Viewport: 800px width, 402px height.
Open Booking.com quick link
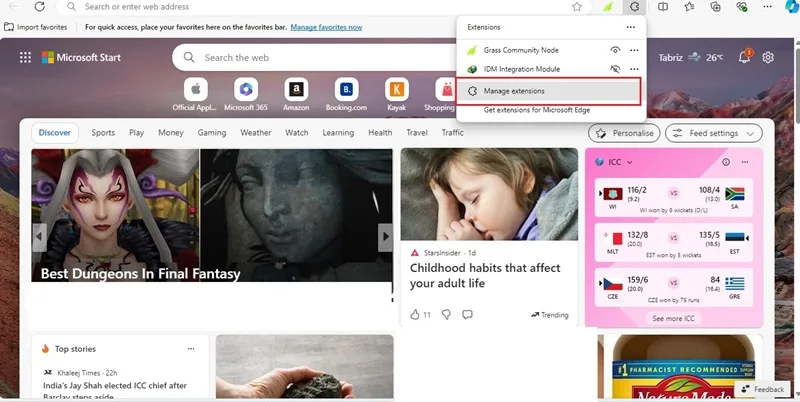click(346, 94)
